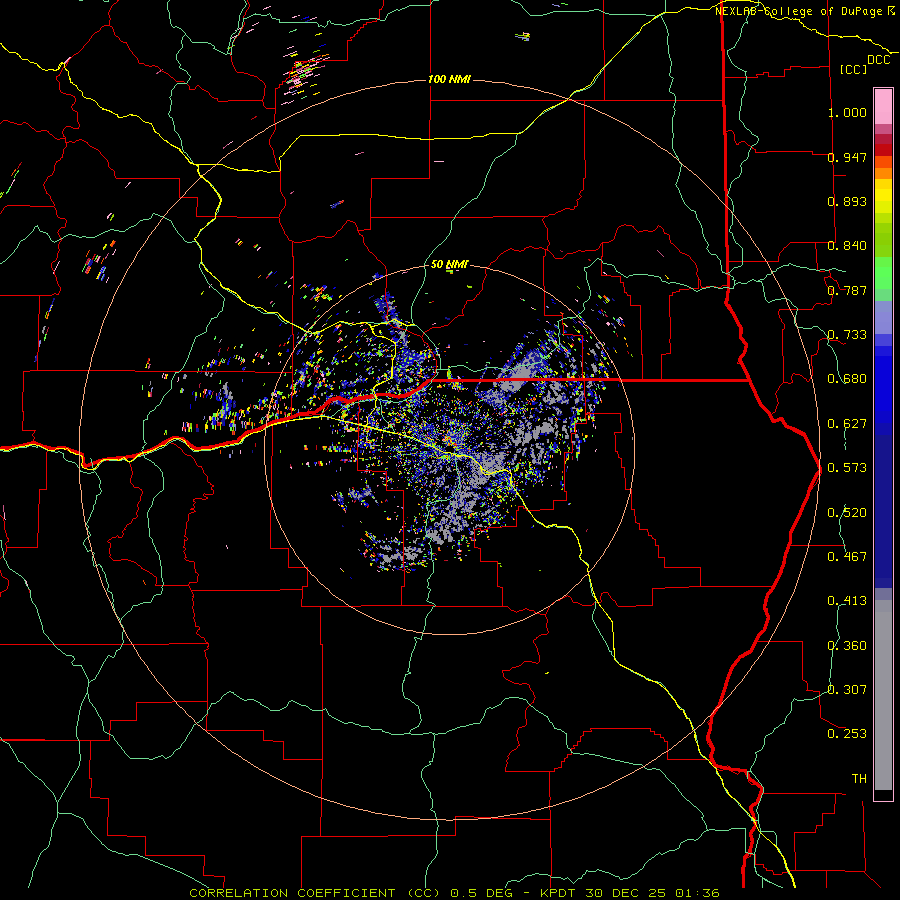The width and height of the screenshot is (900, 900).
Task: Select the 0.733 legend value
Action: [x=847, y=335]
